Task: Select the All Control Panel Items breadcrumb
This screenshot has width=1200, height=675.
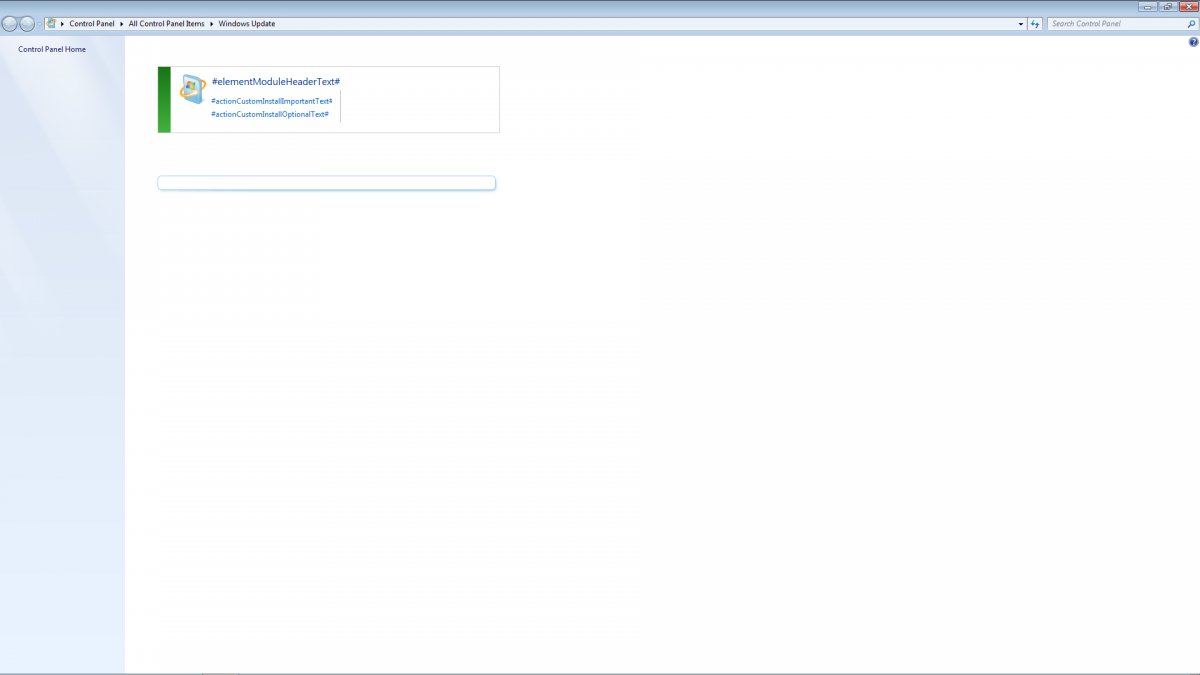Action: tap(166, 23)
